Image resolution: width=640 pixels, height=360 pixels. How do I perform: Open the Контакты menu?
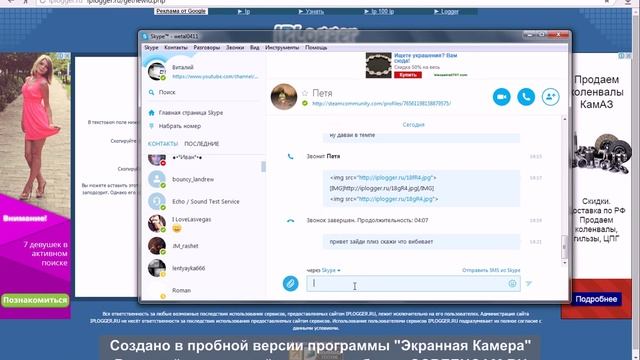pos(176,48)
